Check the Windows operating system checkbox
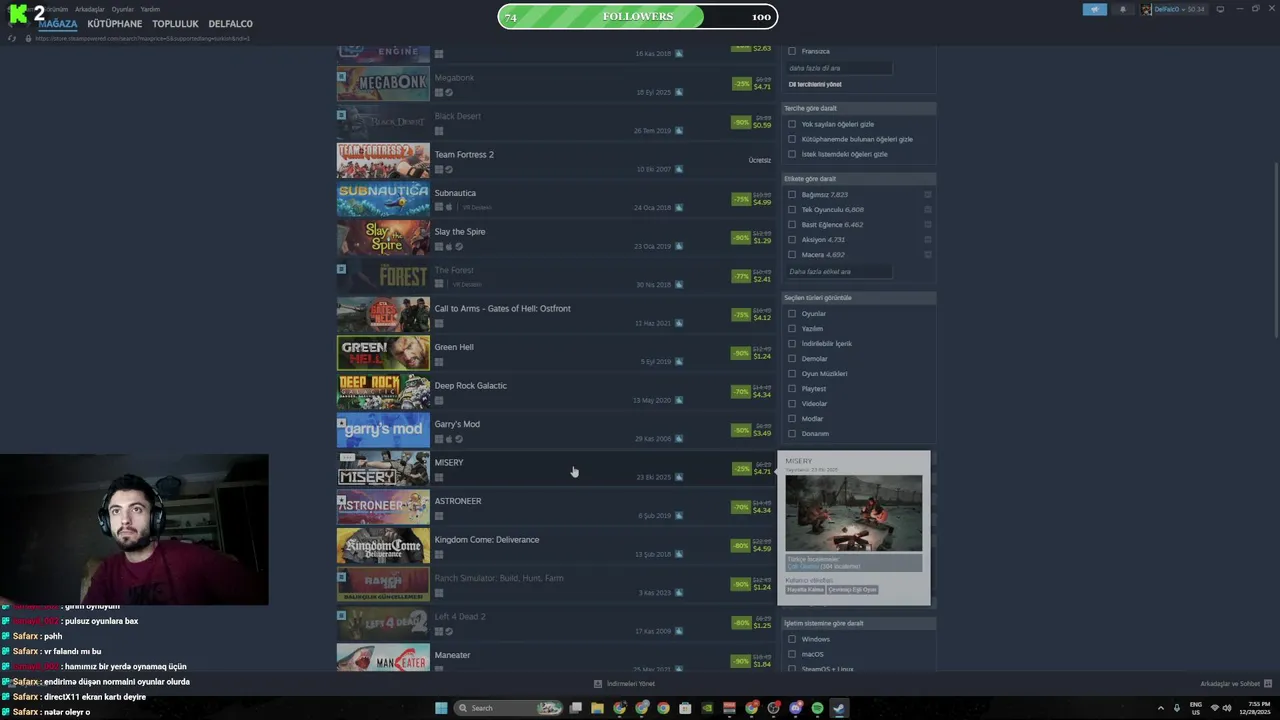The width and height of the screenshot is (1280, 720). pyautogui.click(x=792, y=639)
